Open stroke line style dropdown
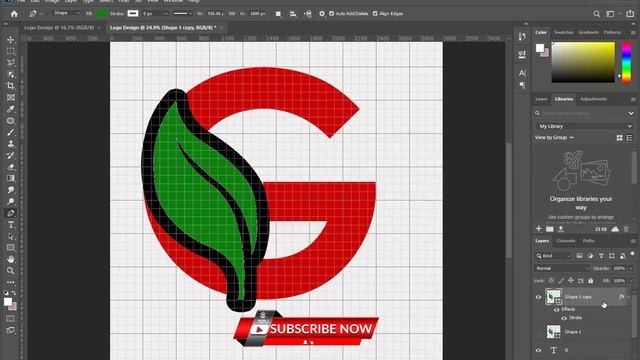Screen dimensions: 640x360 click(182, 13)
